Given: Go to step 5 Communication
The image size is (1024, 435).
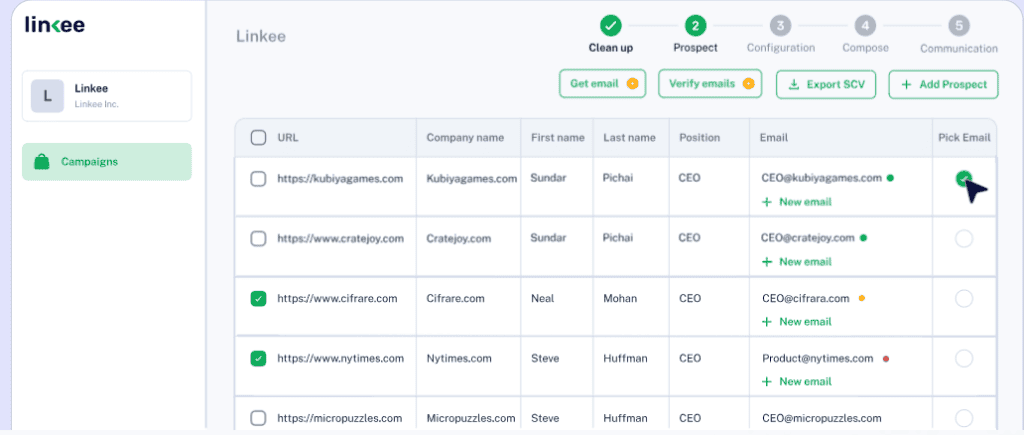Looking at the screenshot, I should pos(959,35).
